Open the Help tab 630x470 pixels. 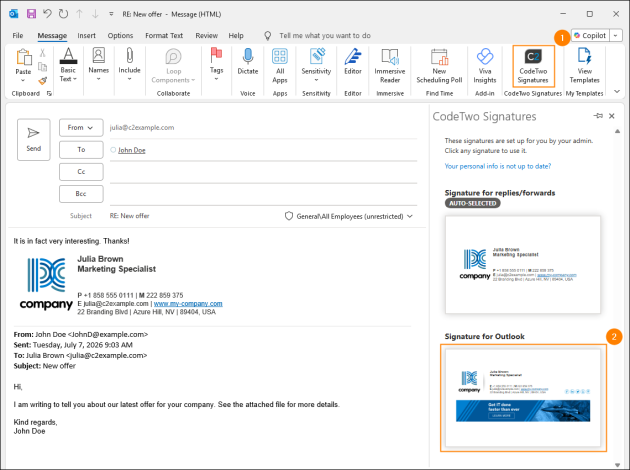click(x=236, y=35)
